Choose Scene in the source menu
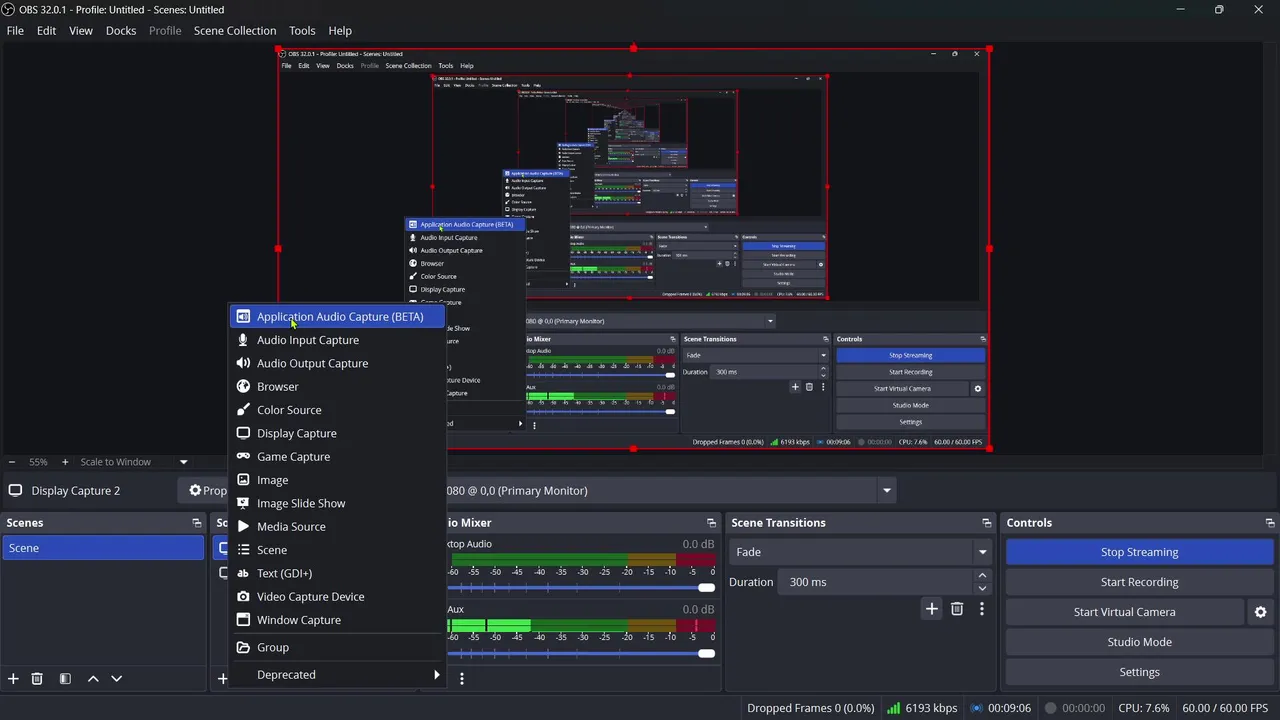 point(338,550)
